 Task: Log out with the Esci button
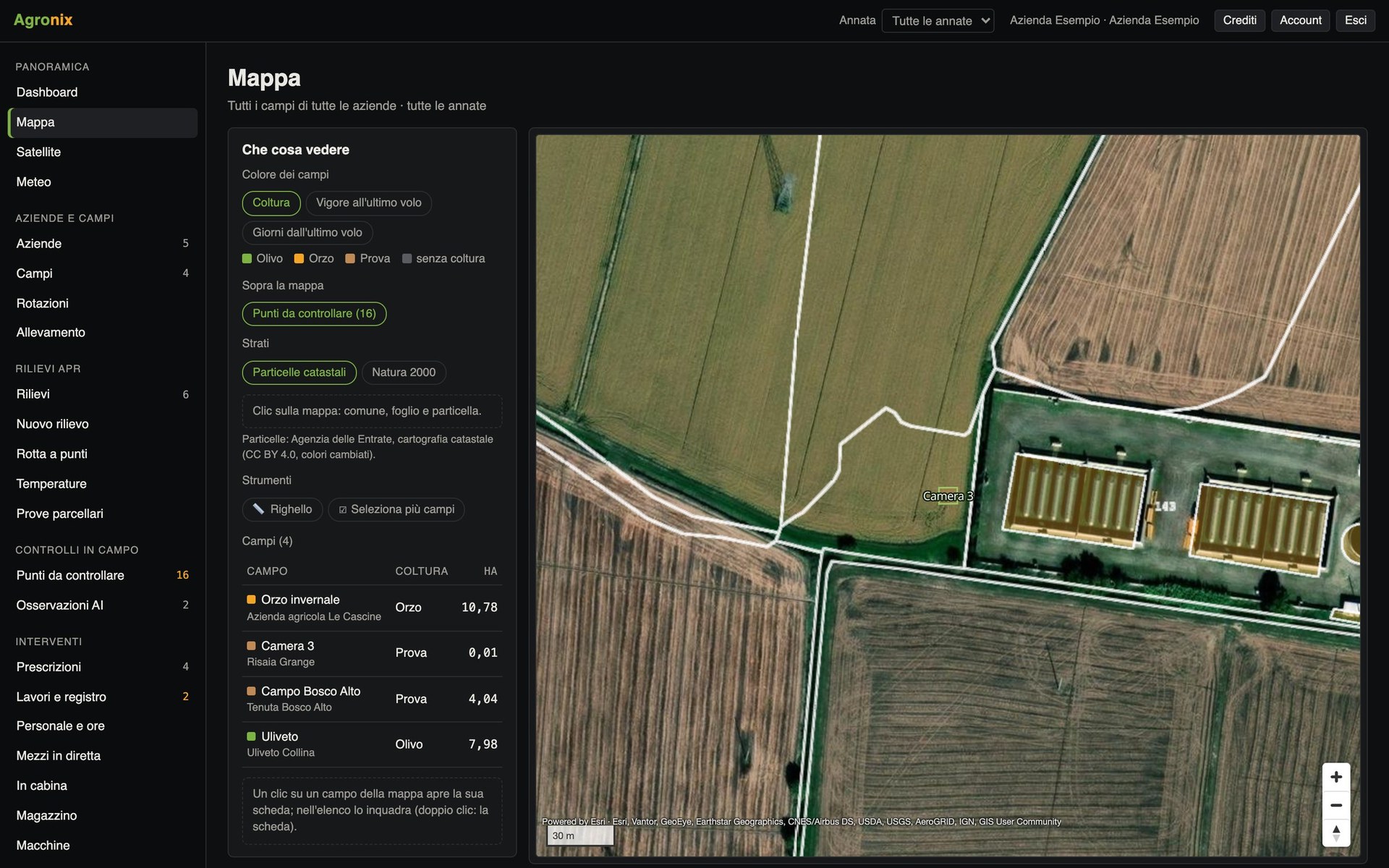(1355, 20)
